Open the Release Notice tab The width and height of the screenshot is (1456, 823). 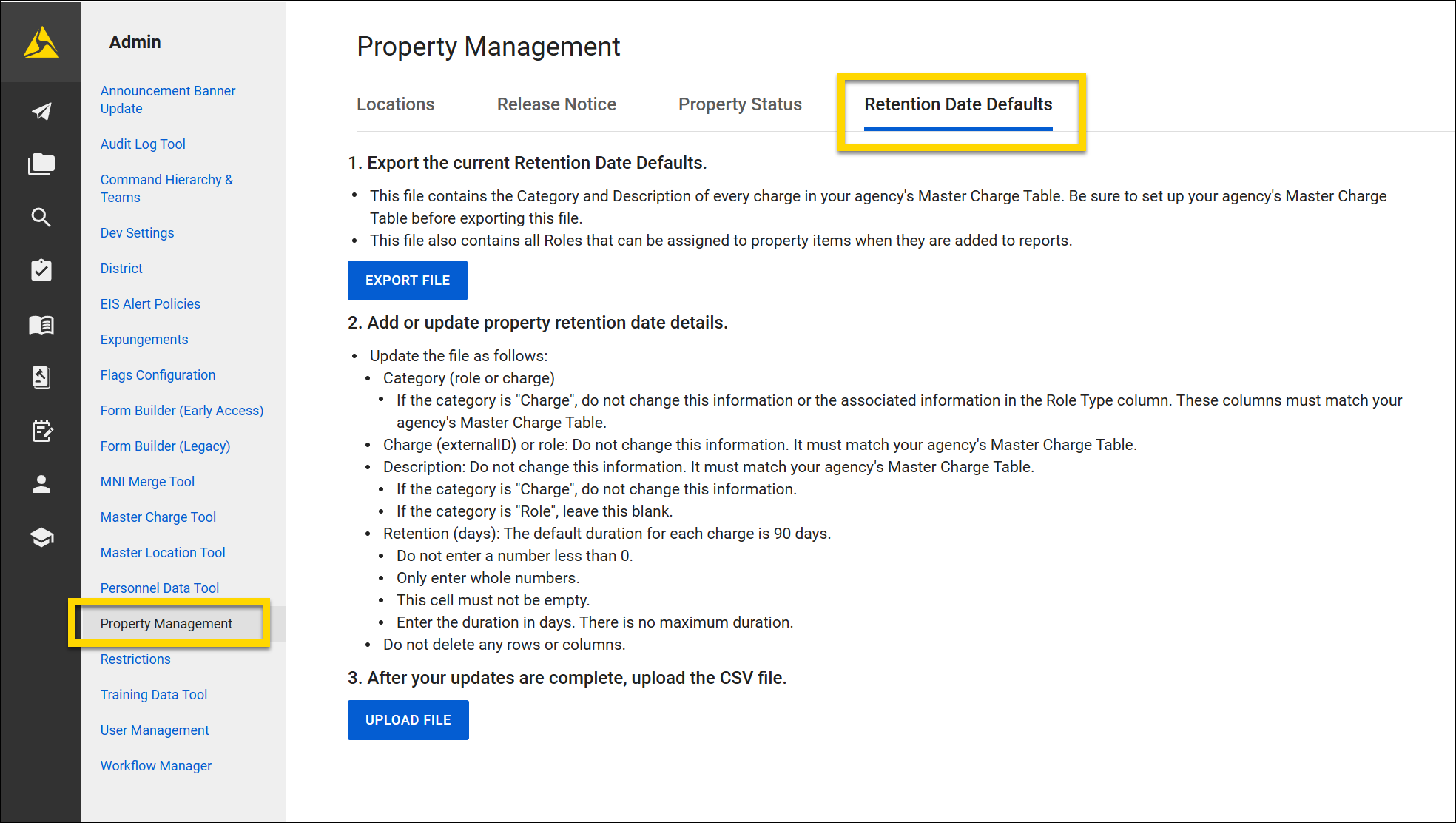(x=556, y=104)
